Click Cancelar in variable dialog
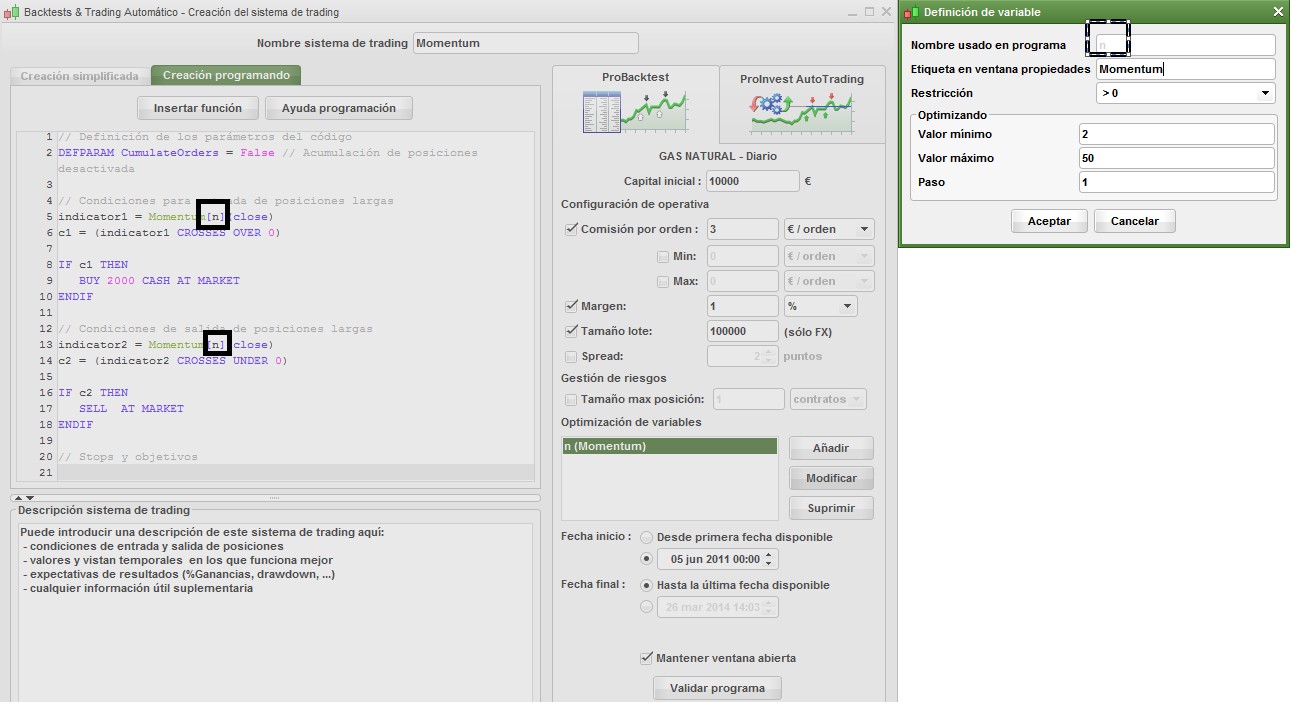 tap(1135, 221)
